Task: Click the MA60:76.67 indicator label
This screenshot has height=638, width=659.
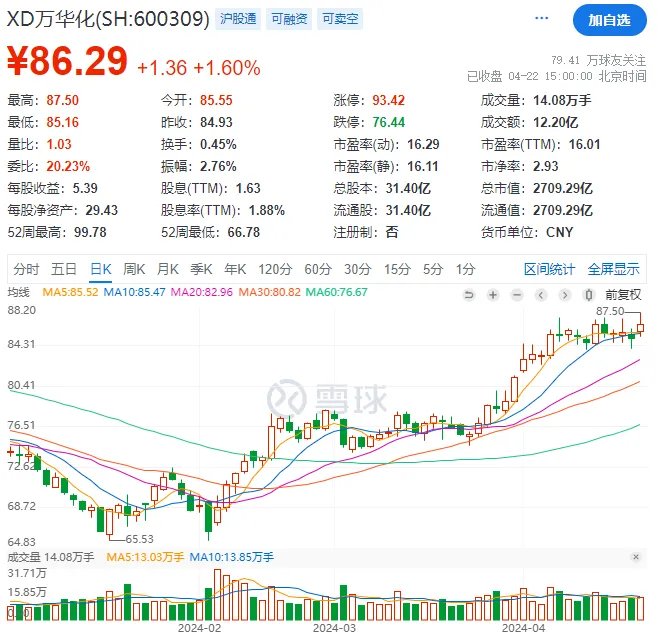Action: click(x=337, y=292)
